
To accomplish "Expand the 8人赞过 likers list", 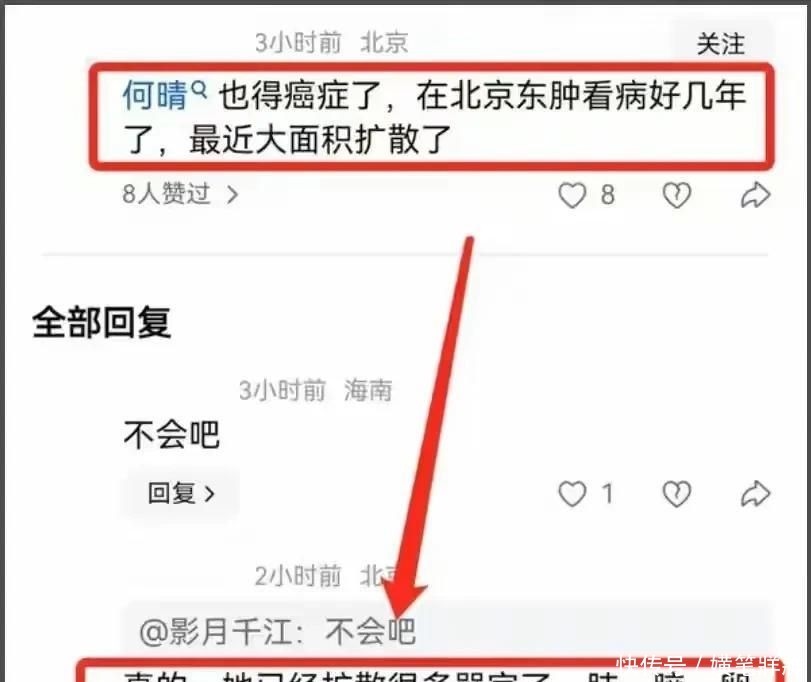I will [180, 194].
